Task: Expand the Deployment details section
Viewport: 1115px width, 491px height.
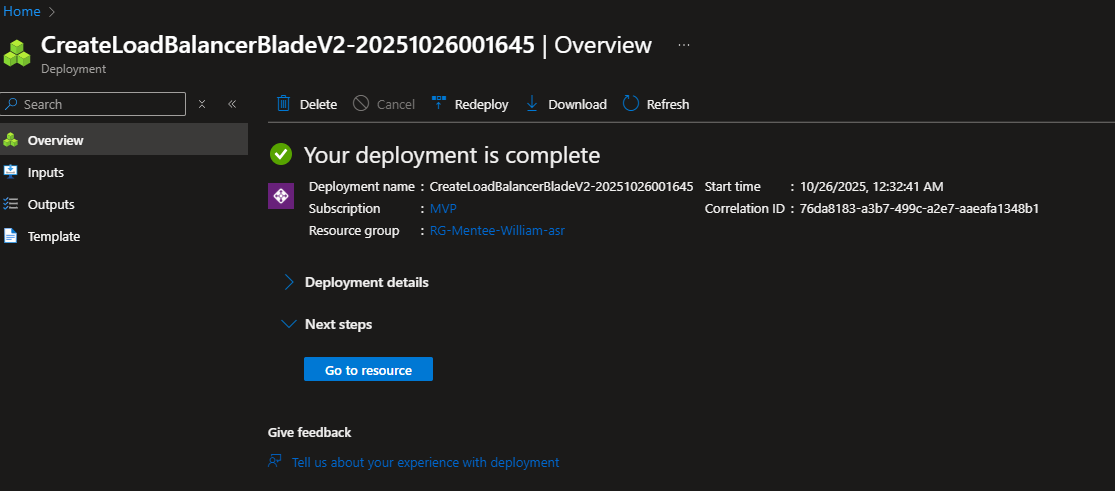Action: (x=289, y=282)
